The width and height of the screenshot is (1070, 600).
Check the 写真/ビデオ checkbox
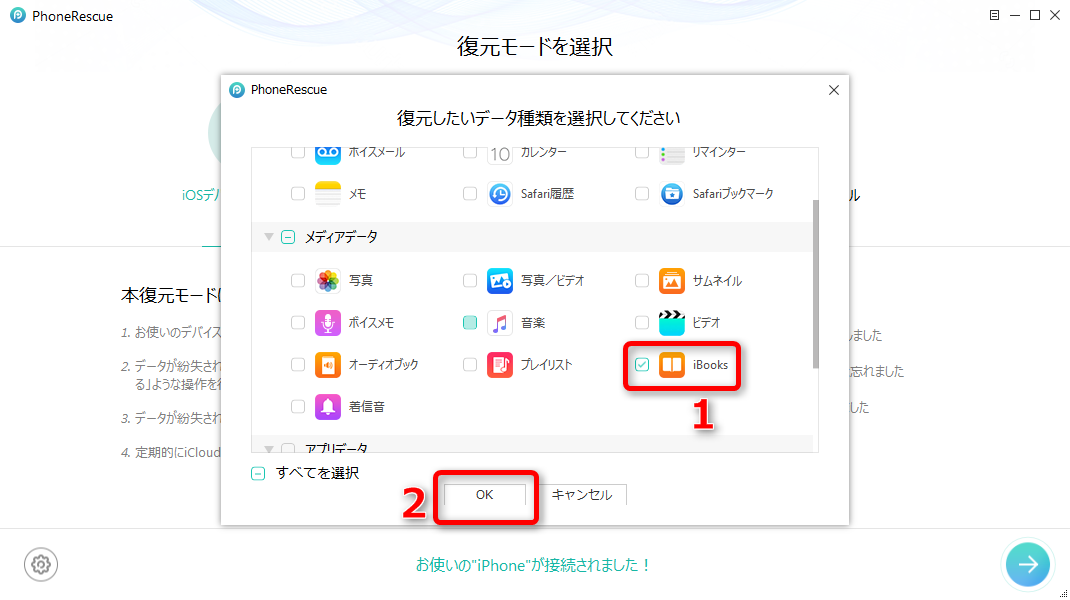pos(469,281)
